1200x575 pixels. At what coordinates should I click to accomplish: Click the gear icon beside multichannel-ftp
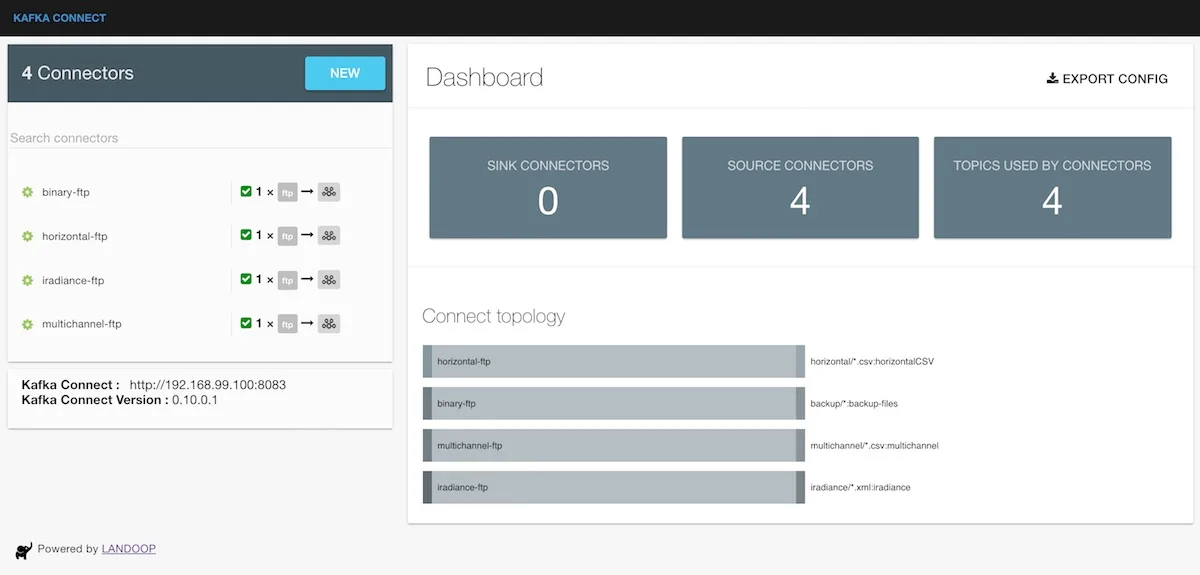pos(28,324)
